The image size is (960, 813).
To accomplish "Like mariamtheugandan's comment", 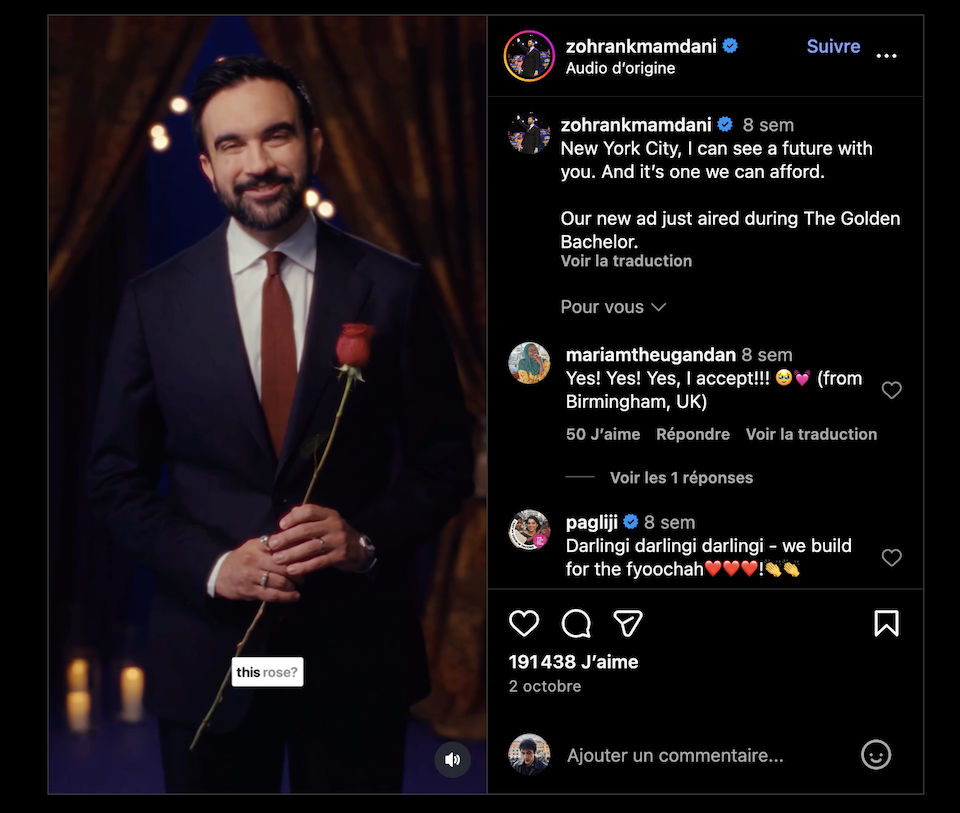I will click(x=891, y=390).
